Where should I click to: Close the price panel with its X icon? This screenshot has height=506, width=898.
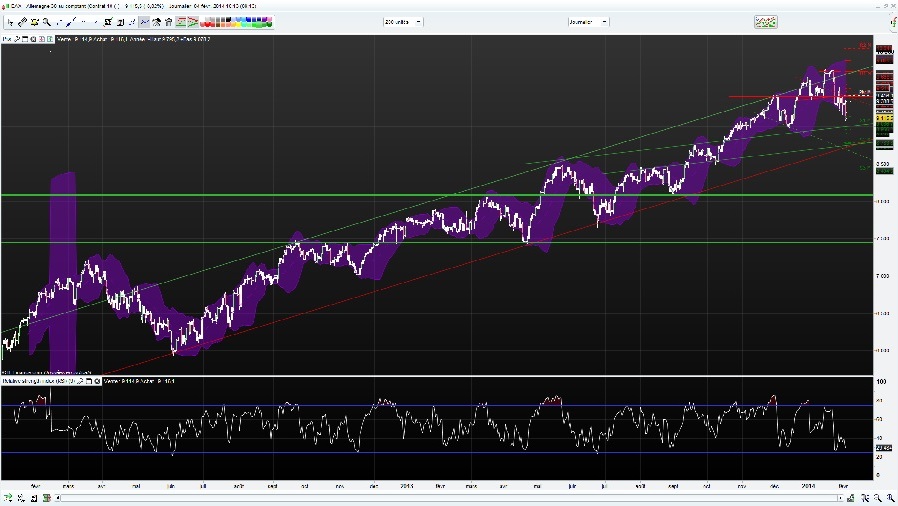point(33,39)
